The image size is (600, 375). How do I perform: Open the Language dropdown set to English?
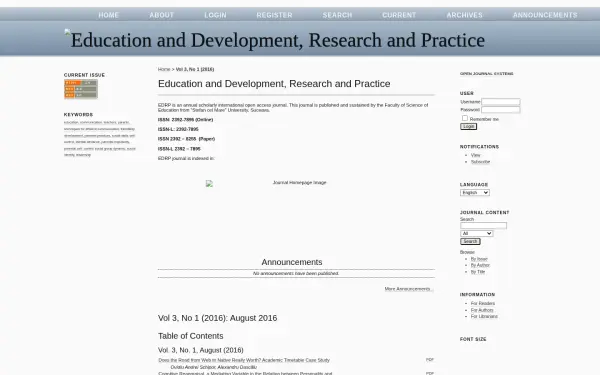pyautogui.click(x=475, y=192)
